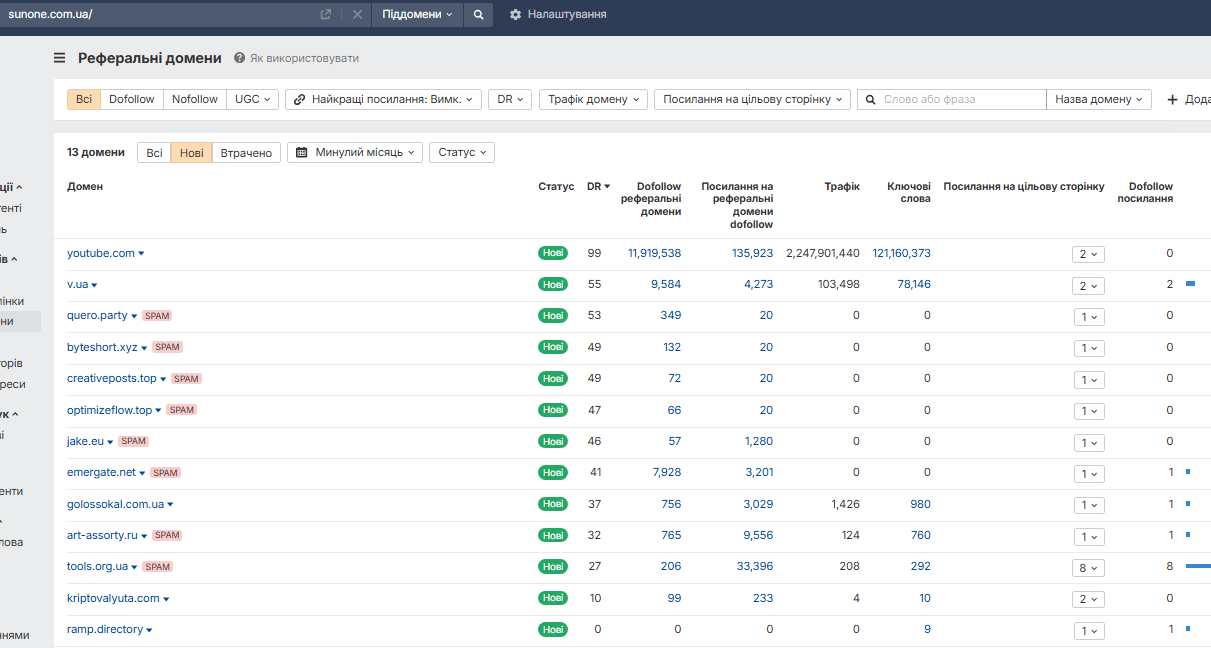Show Всі domains tab
The height and width of the screenshot is (648, 1211).
tap(154, 153)
